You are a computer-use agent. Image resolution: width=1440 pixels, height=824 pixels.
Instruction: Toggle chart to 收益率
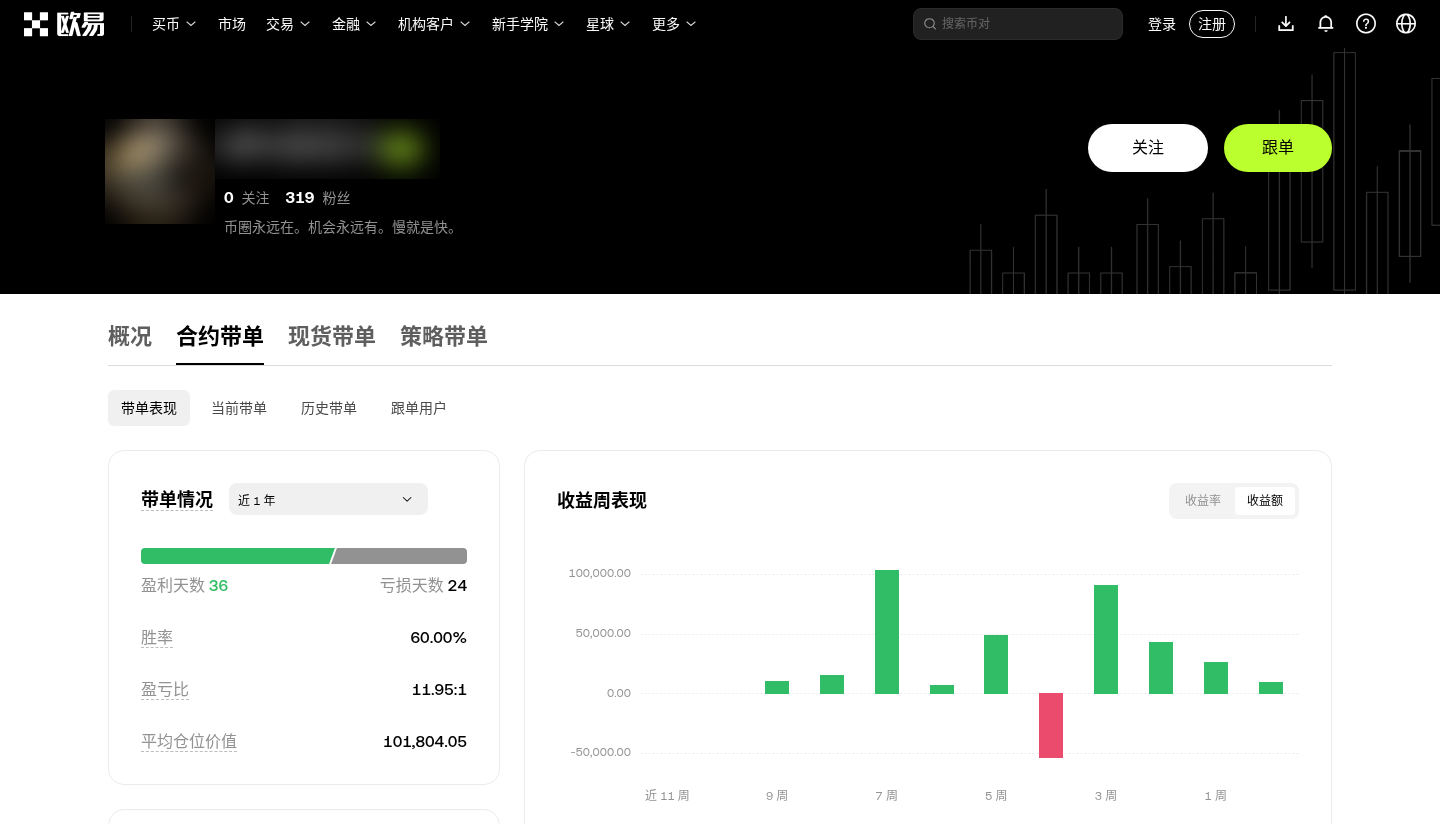tap(1203, 500)
